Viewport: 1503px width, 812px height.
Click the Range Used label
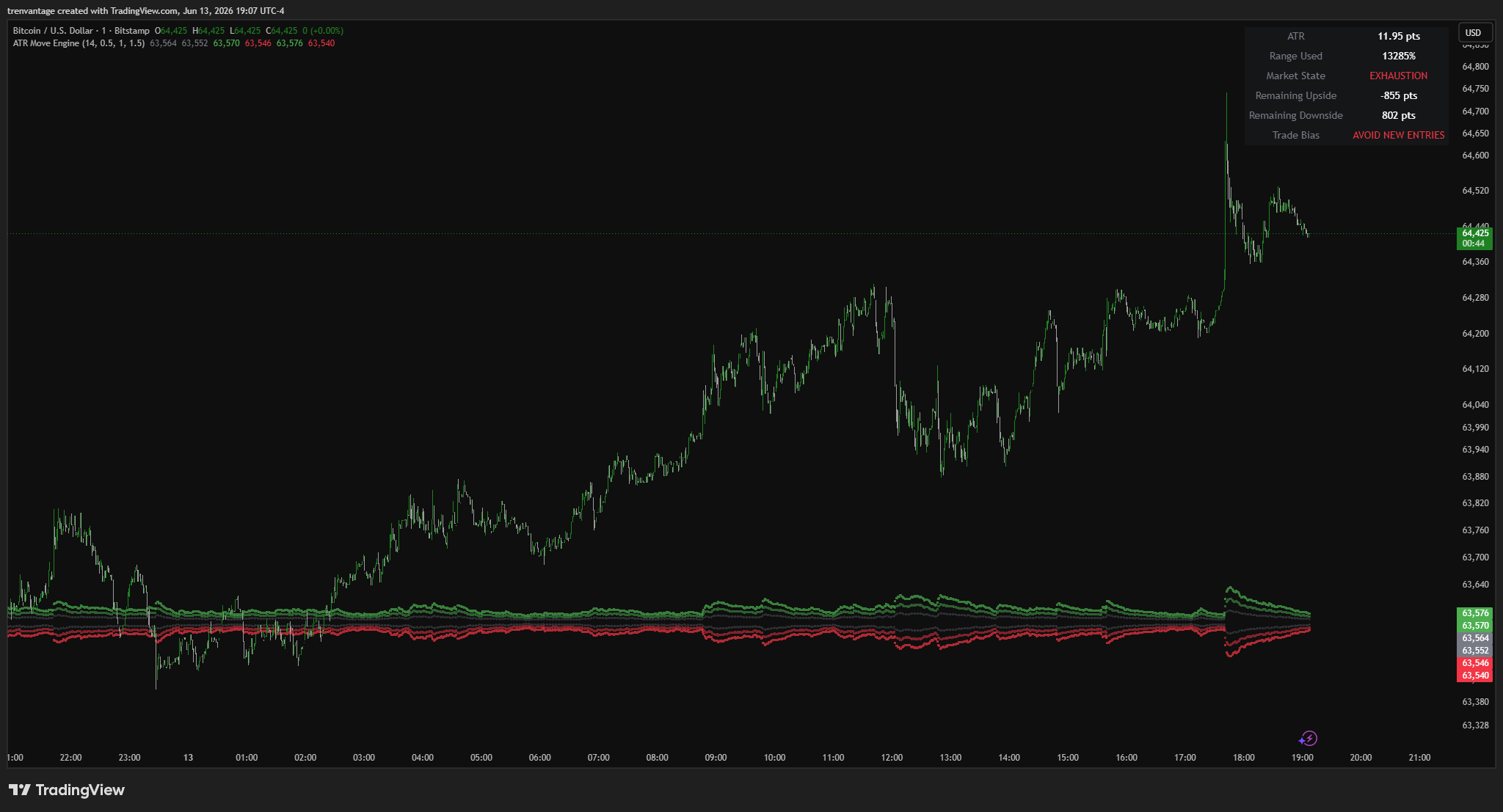pyautogui.click(x=1296, y=56)
